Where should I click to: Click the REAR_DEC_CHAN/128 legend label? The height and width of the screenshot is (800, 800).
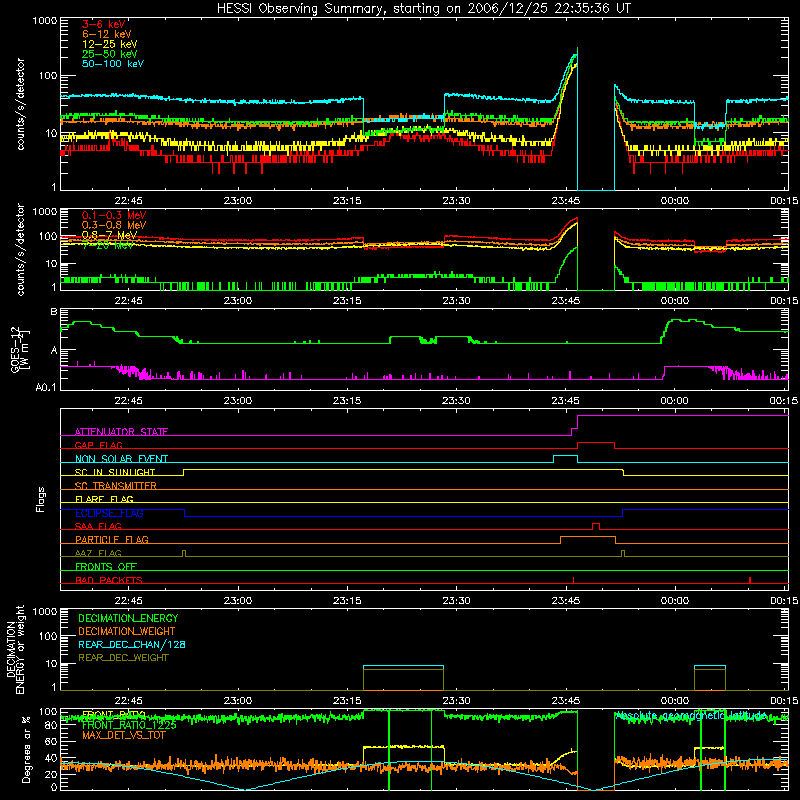[x=132, y=644]
